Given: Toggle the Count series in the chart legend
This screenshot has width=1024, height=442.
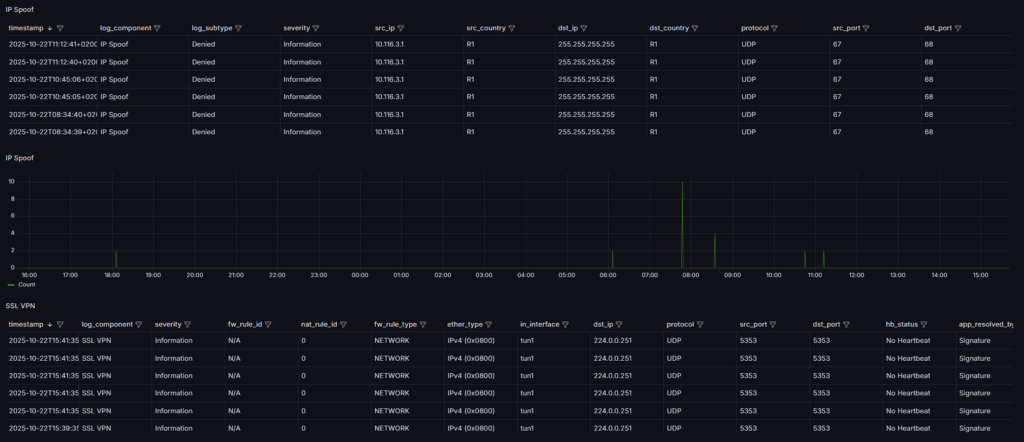Looking at the screenshot, I should 23,285.
